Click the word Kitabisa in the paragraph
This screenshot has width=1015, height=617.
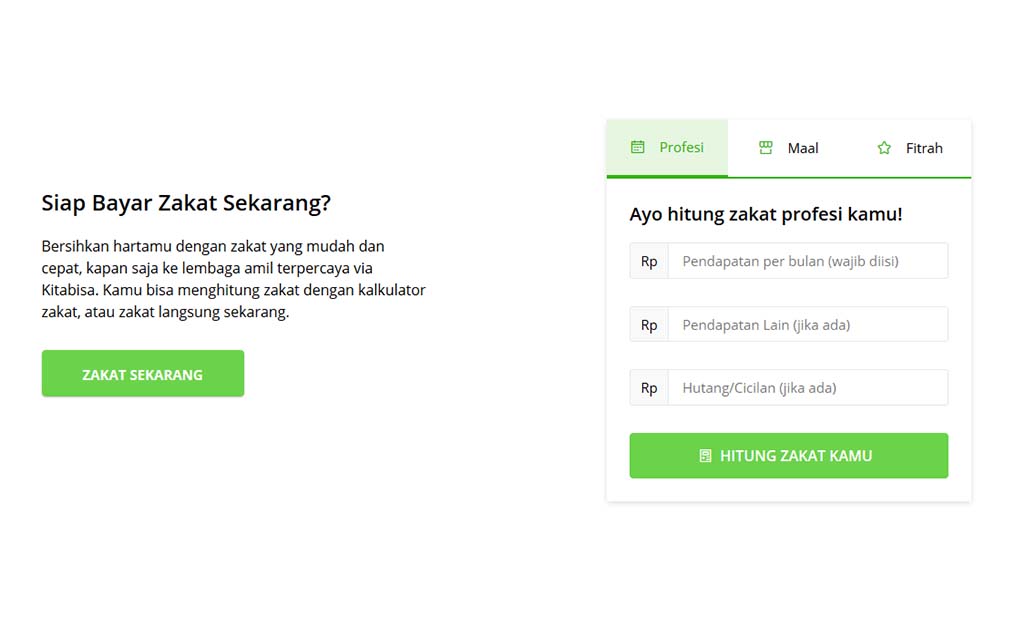coord(69,290)
